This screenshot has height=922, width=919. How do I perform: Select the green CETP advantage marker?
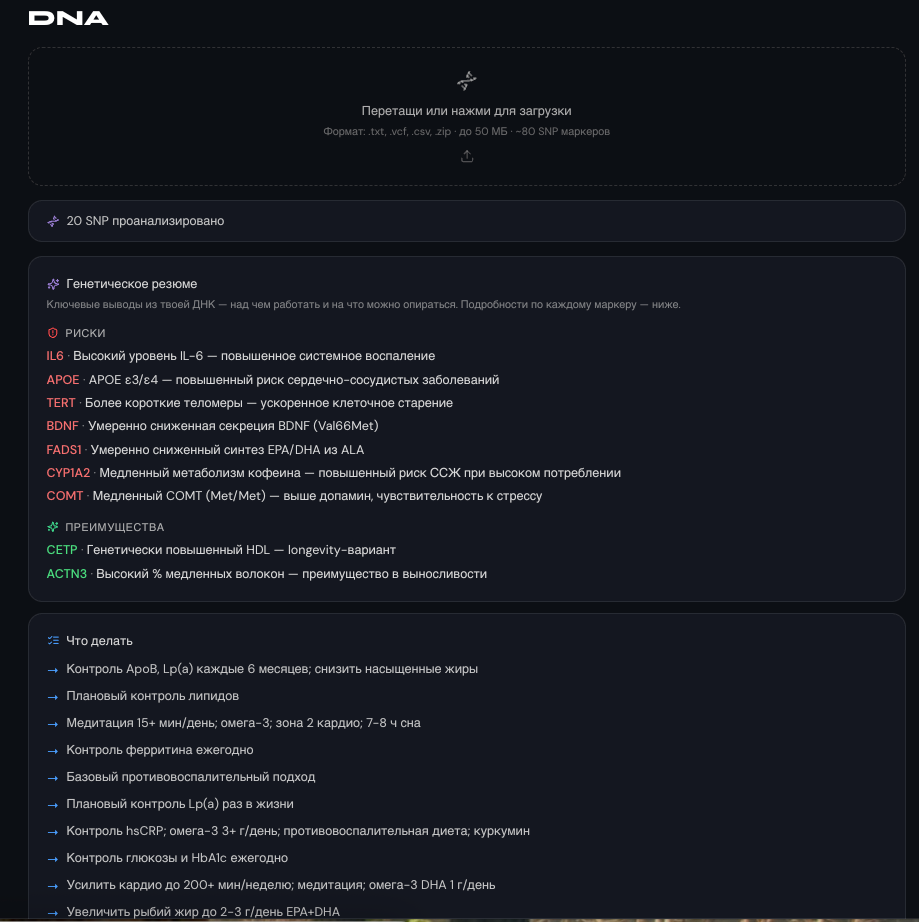62,550
